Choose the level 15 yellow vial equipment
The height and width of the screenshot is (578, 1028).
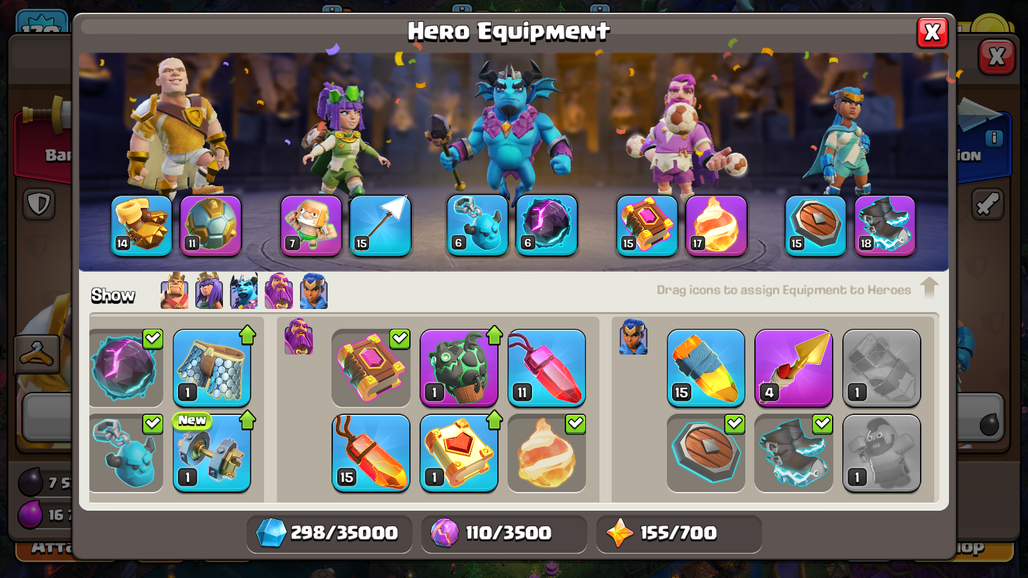click(706, 368)
